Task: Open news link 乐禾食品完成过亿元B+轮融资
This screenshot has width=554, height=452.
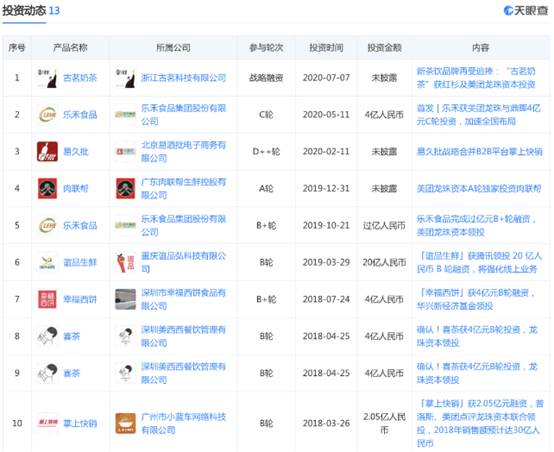Action: (476, 225)
